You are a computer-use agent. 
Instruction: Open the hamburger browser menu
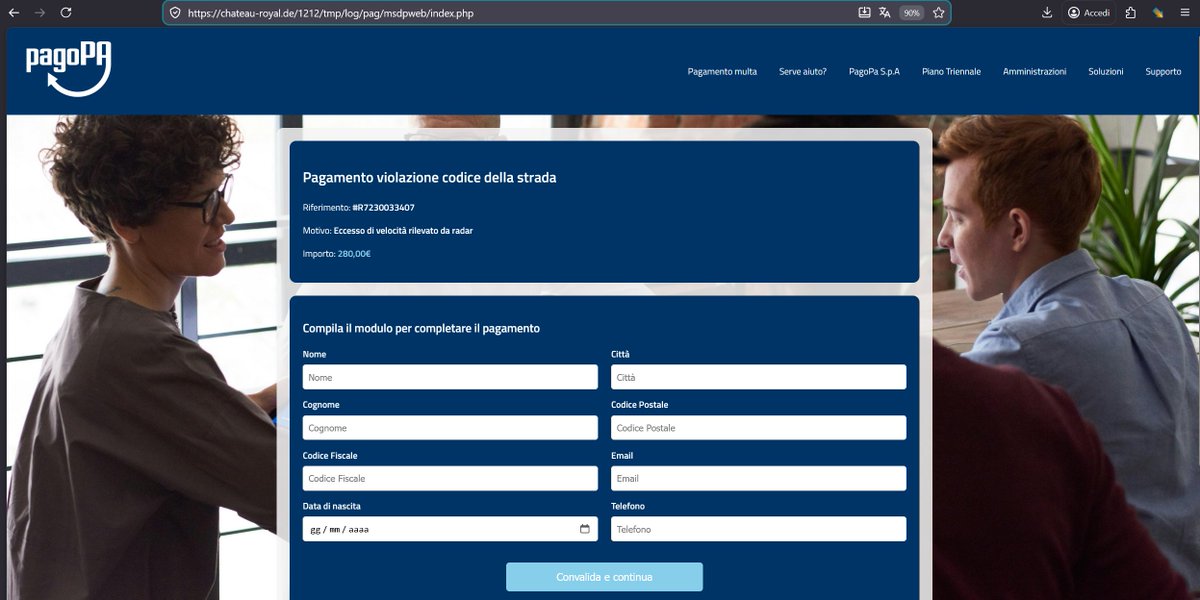click(1182, 13)
